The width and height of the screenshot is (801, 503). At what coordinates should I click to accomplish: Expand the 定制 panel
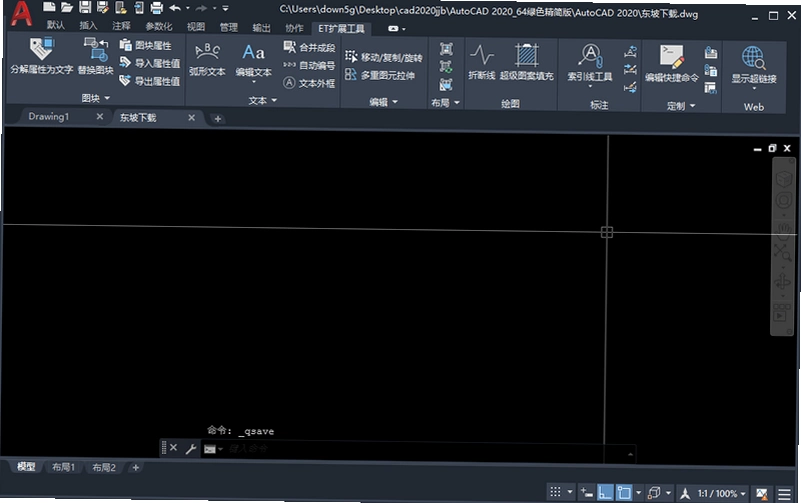681,106
